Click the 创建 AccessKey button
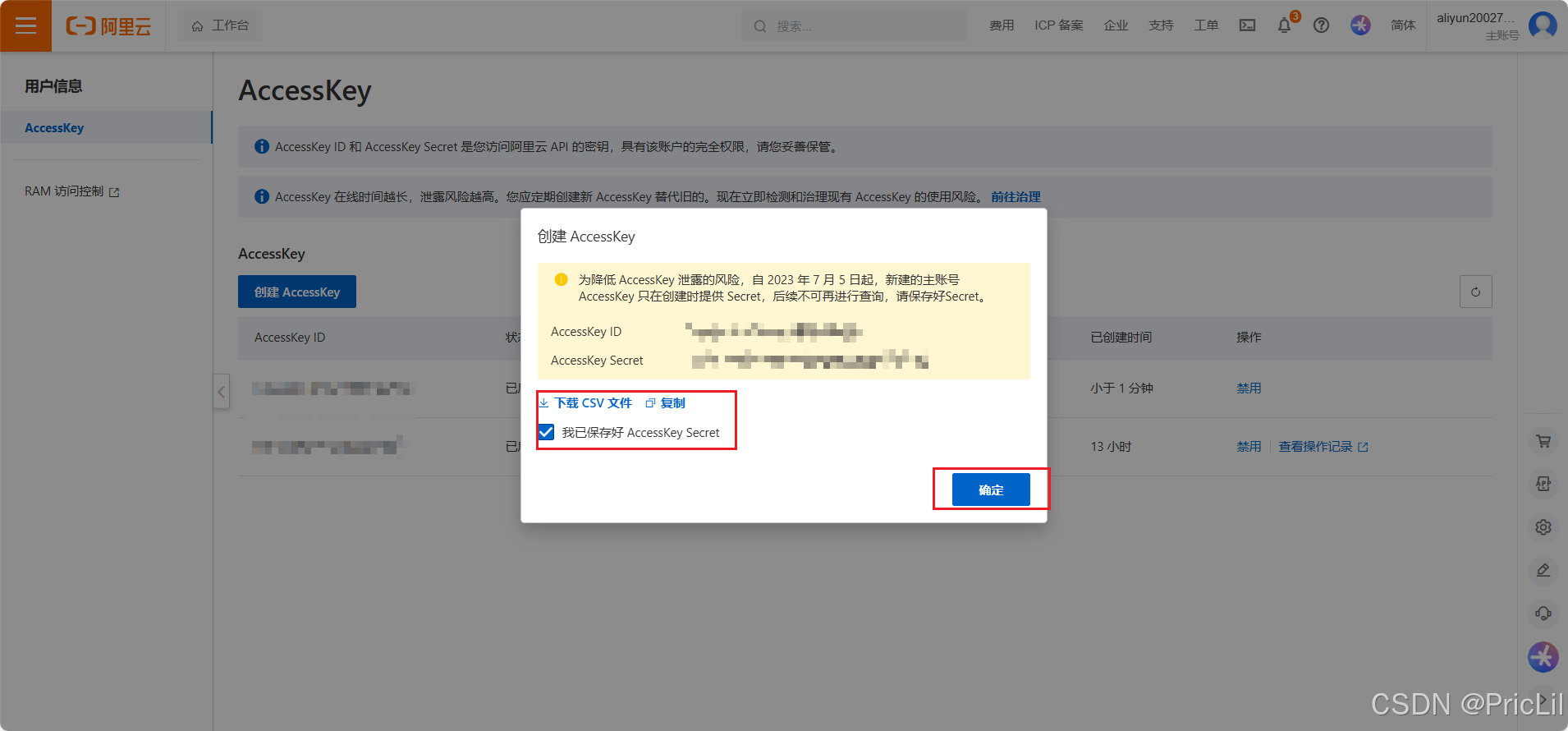 [297, 292]
